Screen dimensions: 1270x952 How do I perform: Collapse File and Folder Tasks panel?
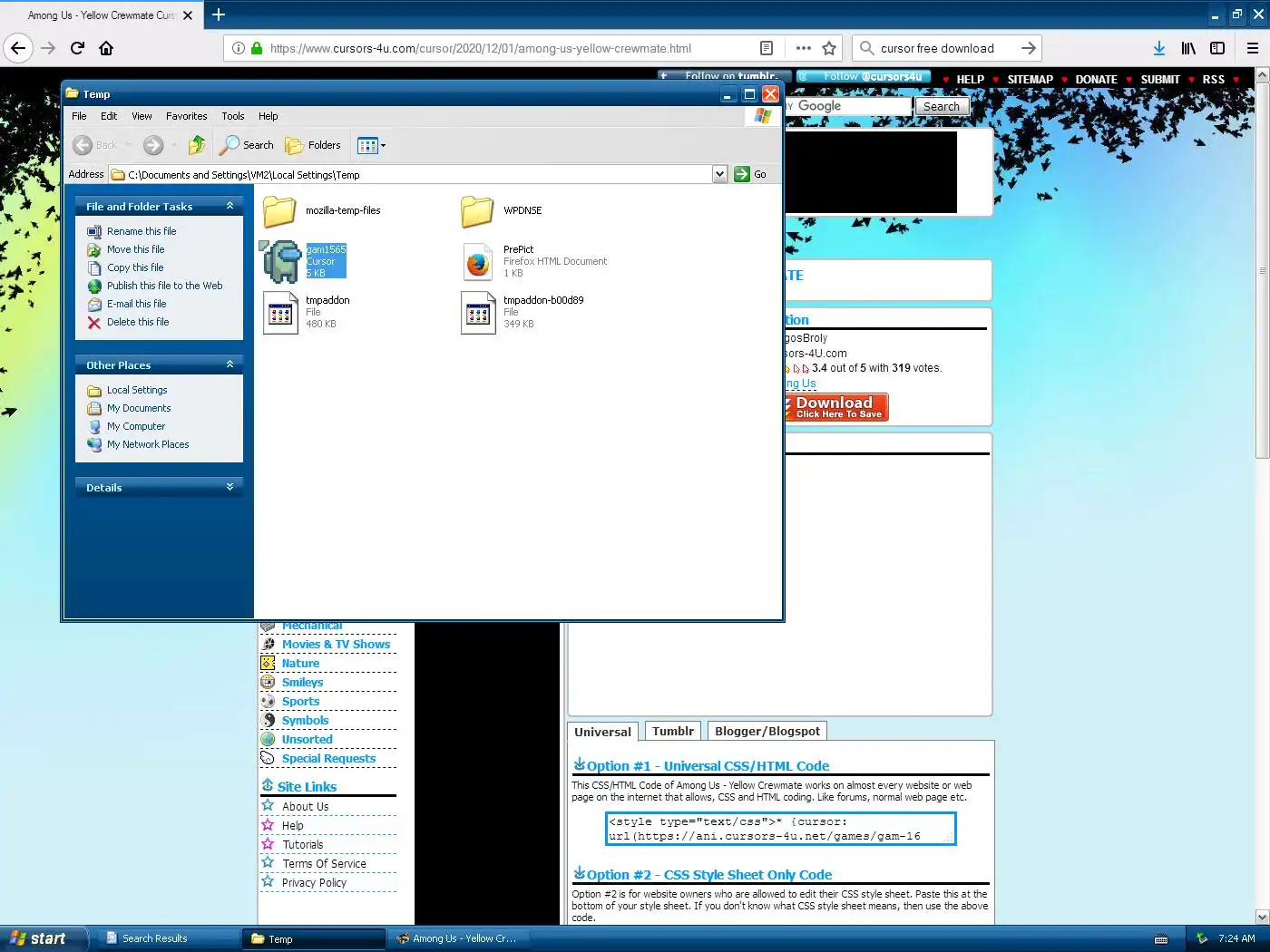pos(230,206)
